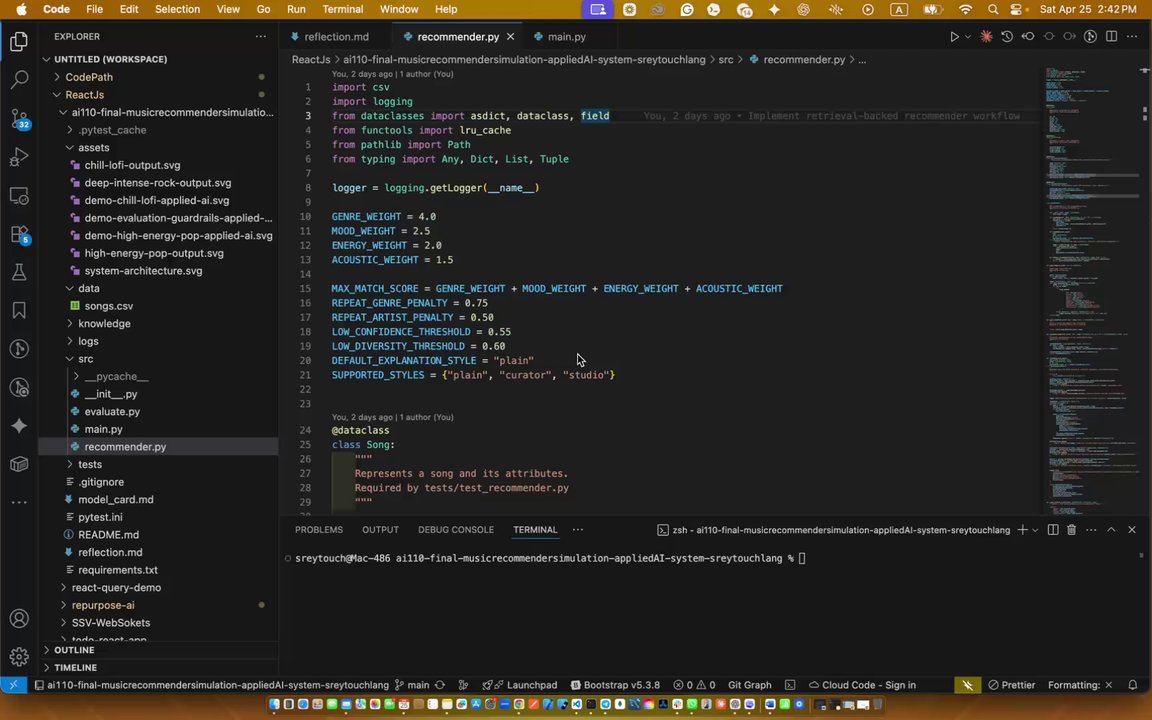Open the new terminal launch profile dropdown
Viewport: 1152px width, 720px height.
(x=1035, y=530)
